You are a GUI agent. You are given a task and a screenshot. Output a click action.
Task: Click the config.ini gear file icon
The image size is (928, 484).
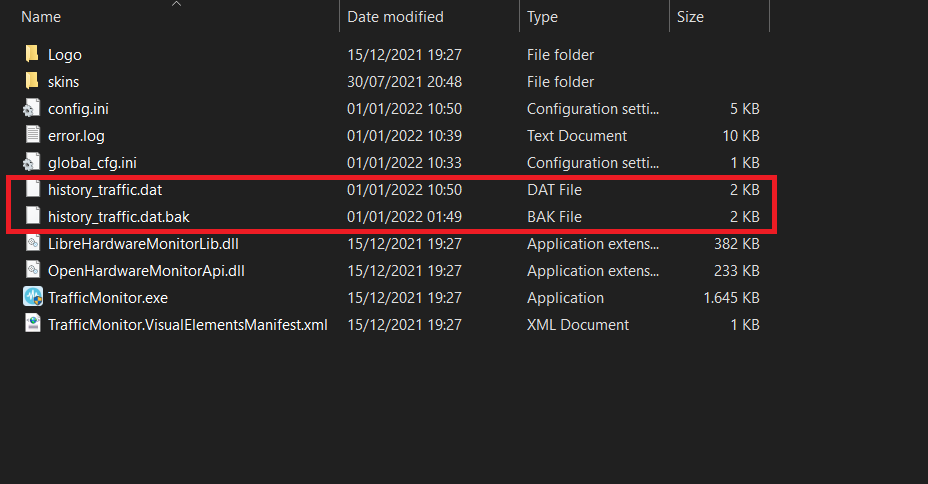(x=32, y=108)
